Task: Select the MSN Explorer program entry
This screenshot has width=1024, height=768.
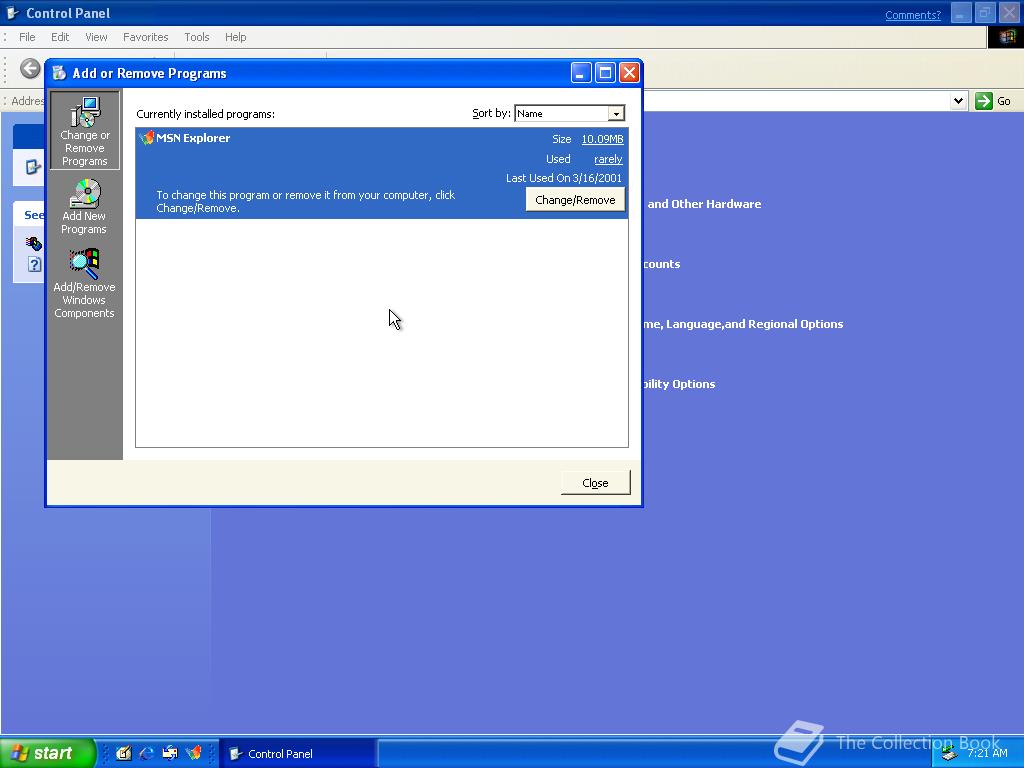Action: pos(382,173)
